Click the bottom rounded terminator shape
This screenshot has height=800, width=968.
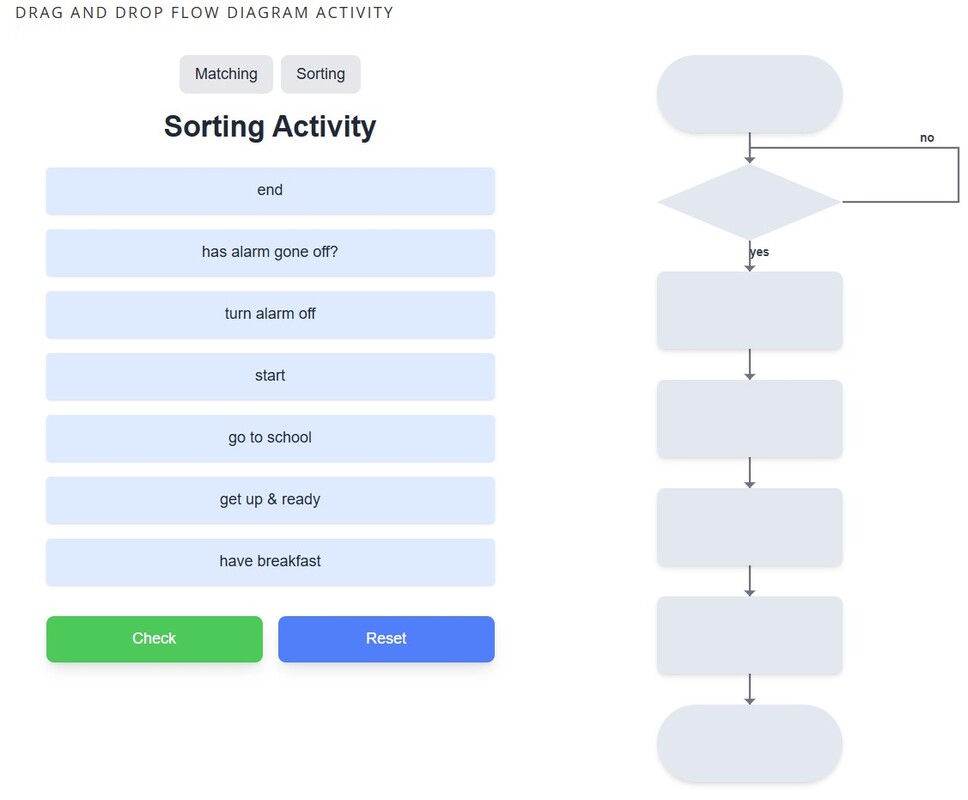click(749, 744)
